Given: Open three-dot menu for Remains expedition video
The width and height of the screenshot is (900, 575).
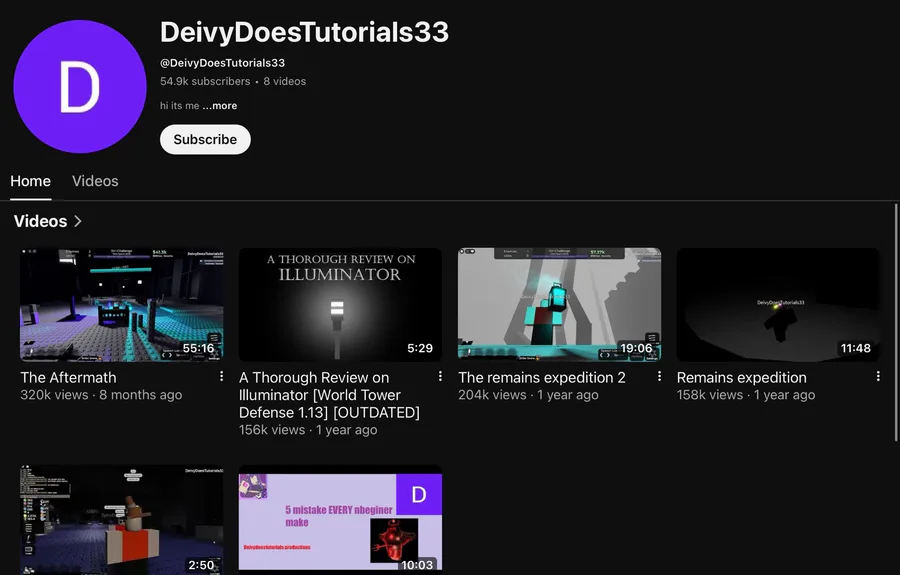Looking at the screenshot, I should pos(878,376).
